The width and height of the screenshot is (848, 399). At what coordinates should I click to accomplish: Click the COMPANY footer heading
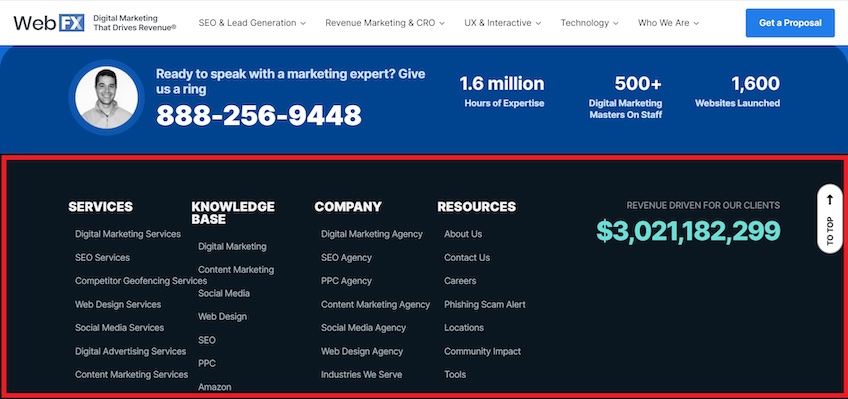(x=348, y=207)
